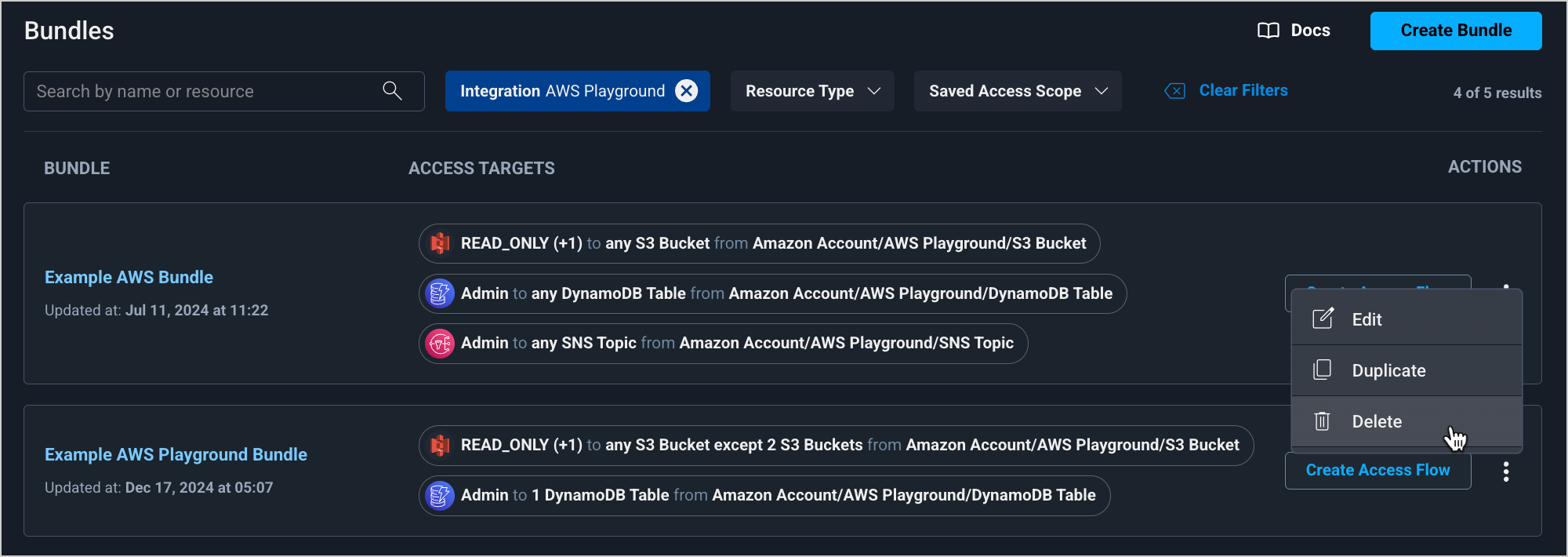Click Create Access Flow for Playground Bundle
This screenshot has width=1568, height=557.
1377,470
